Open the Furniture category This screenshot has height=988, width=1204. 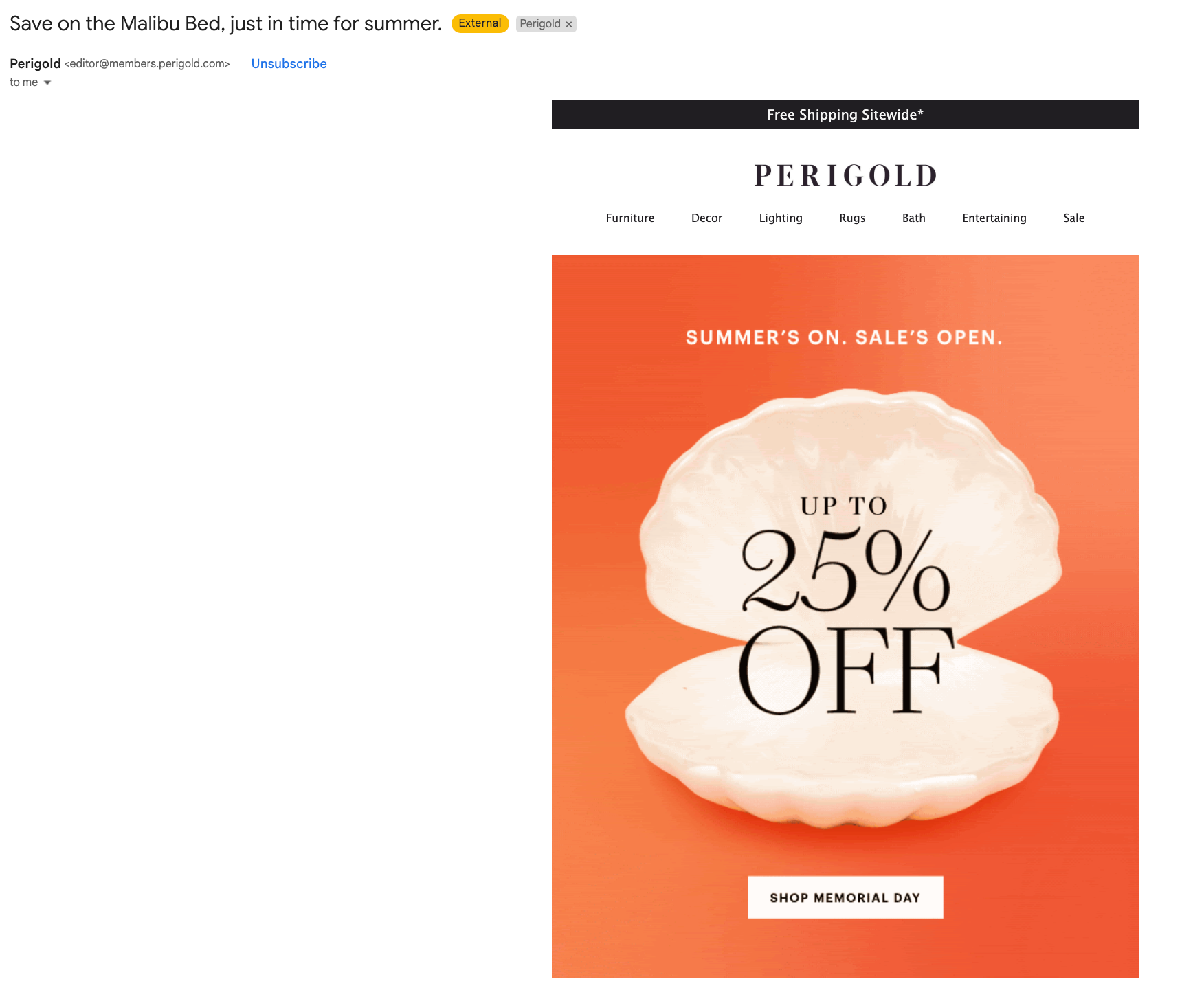[629, 218]
